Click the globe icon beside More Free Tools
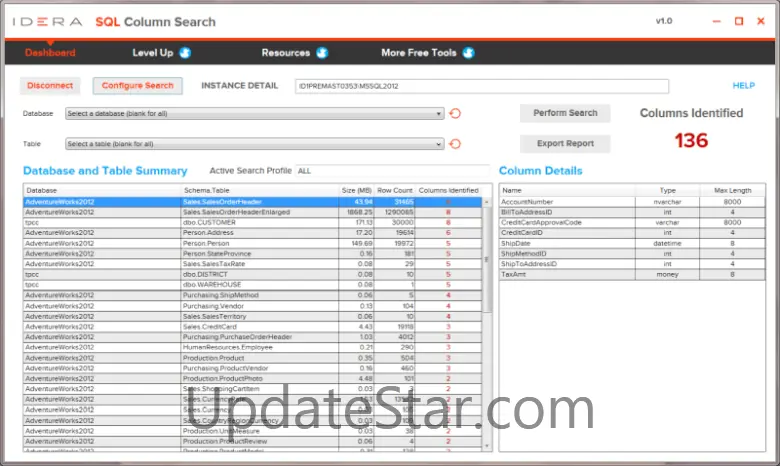780x466 pixels. [x=469, y=53]
